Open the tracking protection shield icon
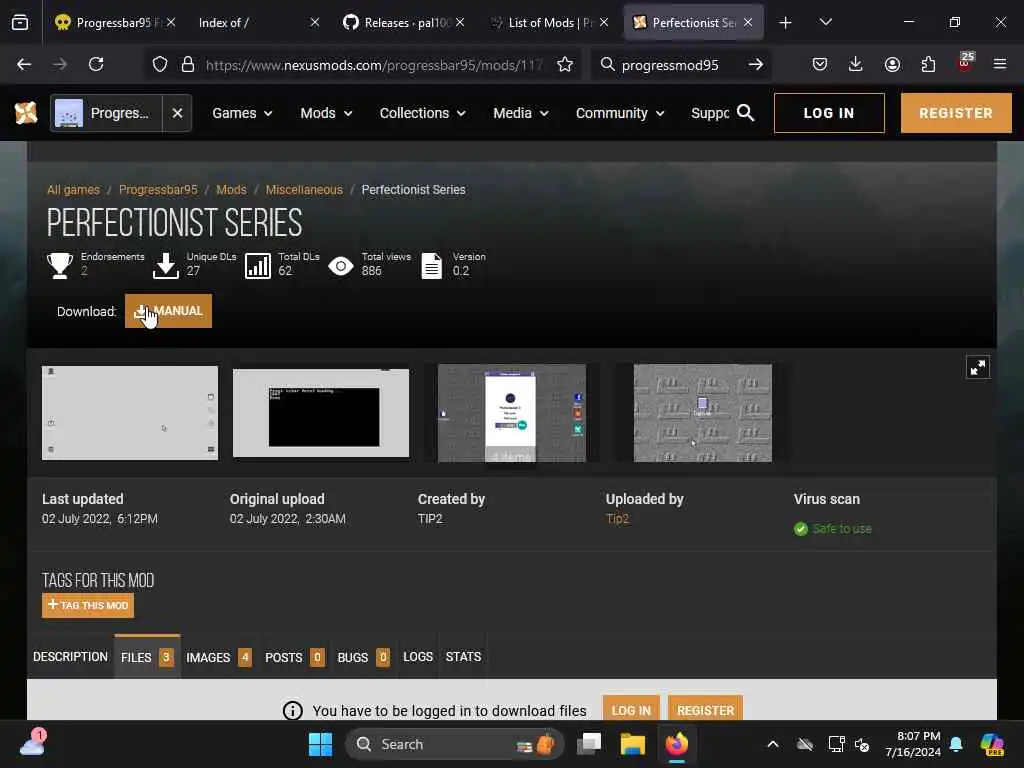The image size is (1024, 768). 160,64
